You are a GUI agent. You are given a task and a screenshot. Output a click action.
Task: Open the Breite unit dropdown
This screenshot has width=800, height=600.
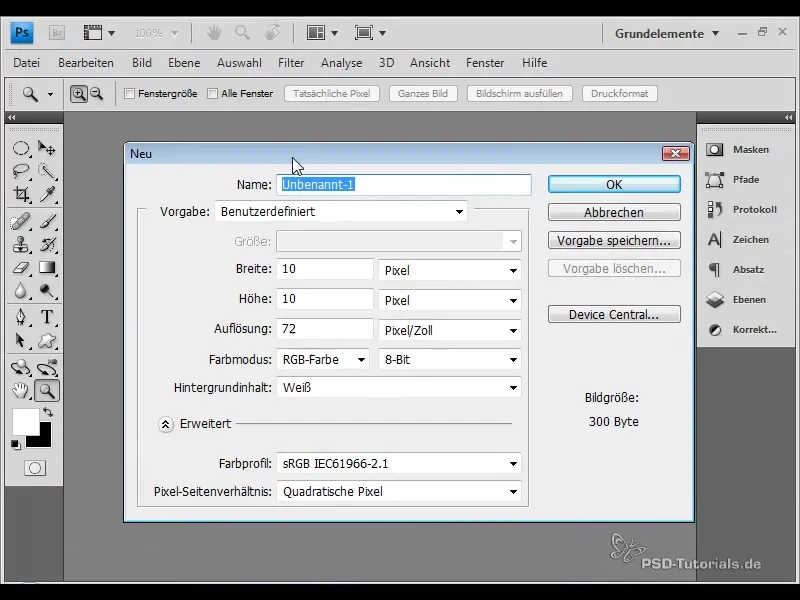click(x=449, y=270)
